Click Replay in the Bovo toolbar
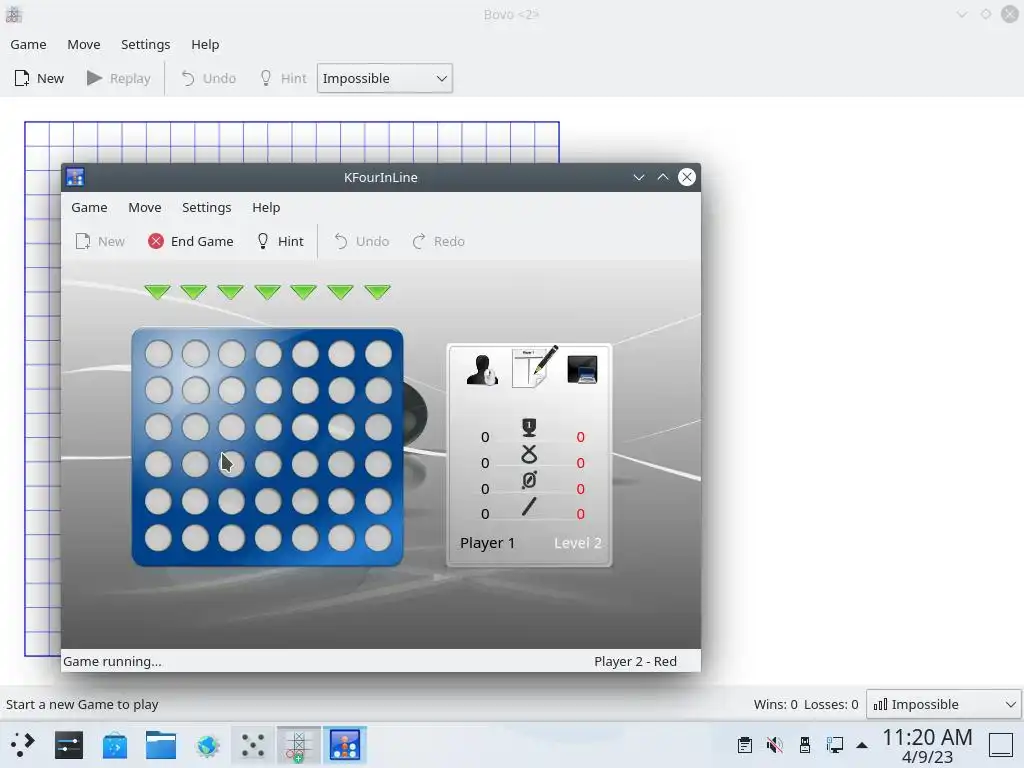The width and height of the screenshot is (1024, 768). pos(118,78)
